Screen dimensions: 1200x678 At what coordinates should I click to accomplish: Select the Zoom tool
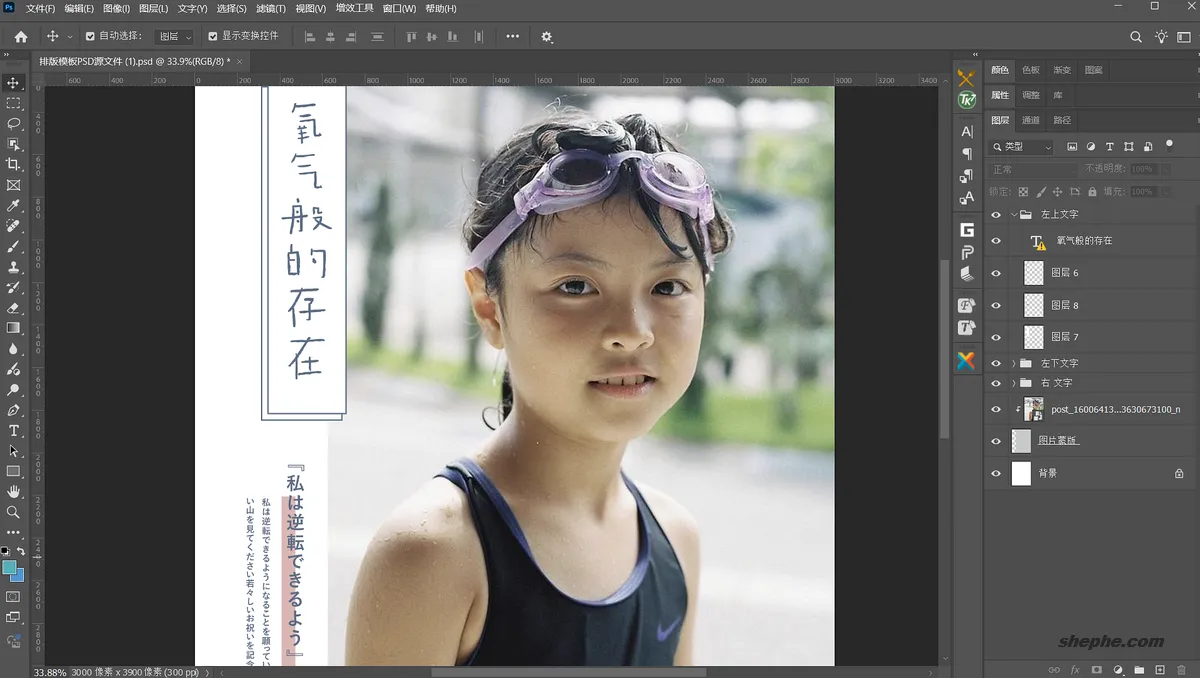(14, 511)
